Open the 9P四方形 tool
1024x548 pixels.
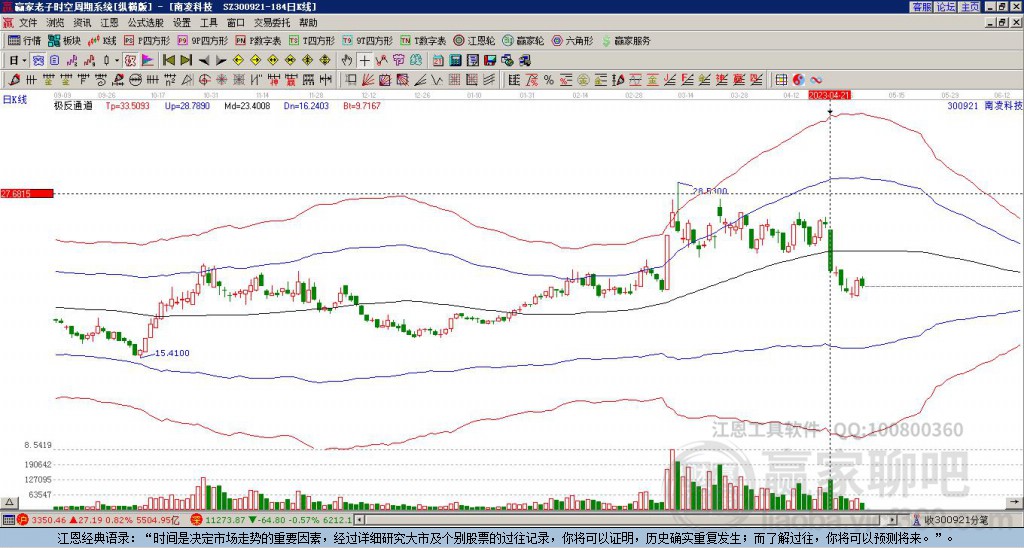click(x=202, y=40)
